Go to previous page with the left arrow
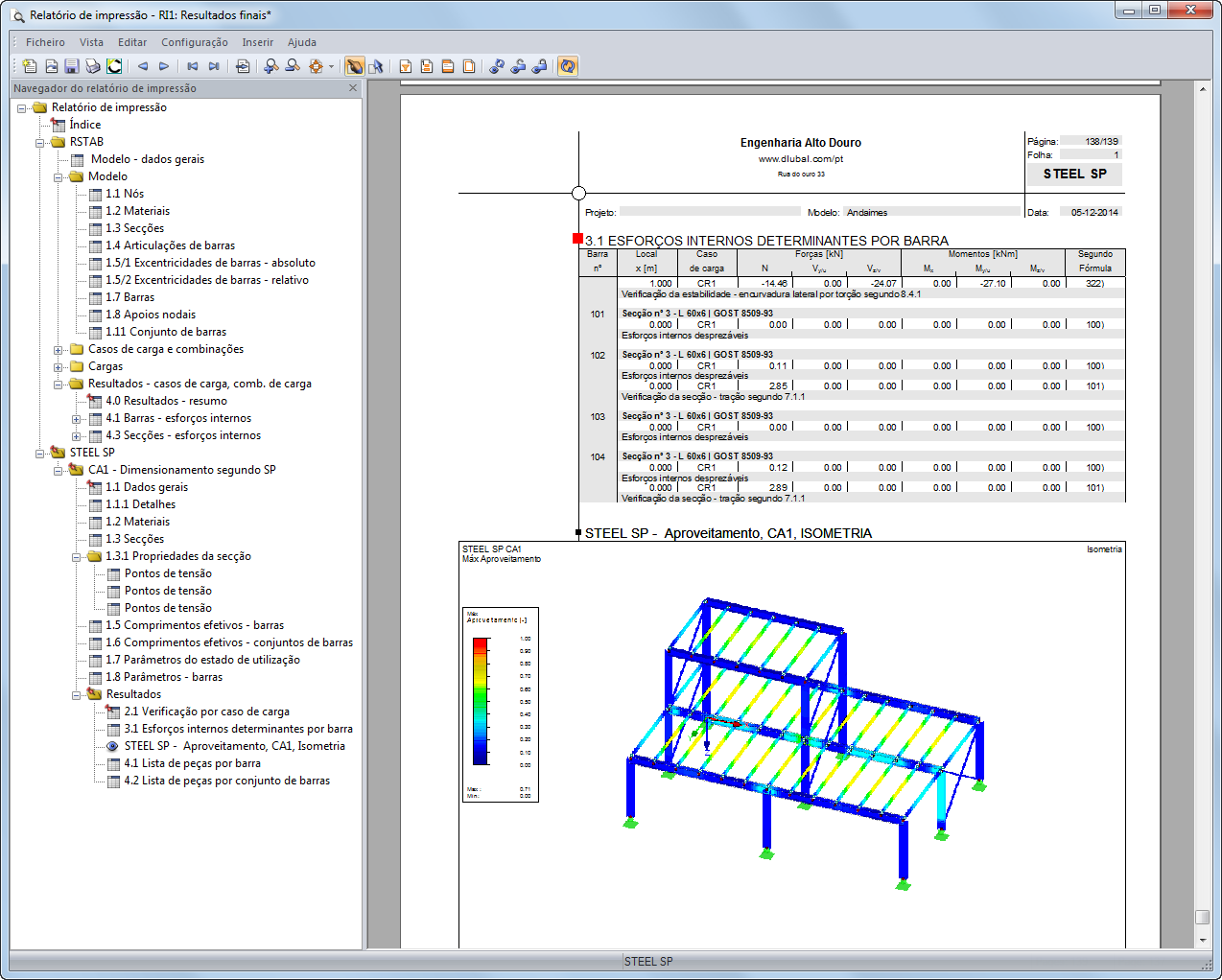Screen dimensions: 1222x980 (143, 66)
